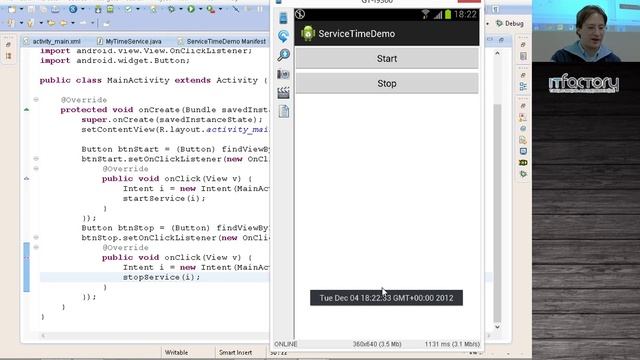The image size is (640, 360).
Task: Click the blue rotate-screen icon in mirror sidebar
Action: click(283, 36)
